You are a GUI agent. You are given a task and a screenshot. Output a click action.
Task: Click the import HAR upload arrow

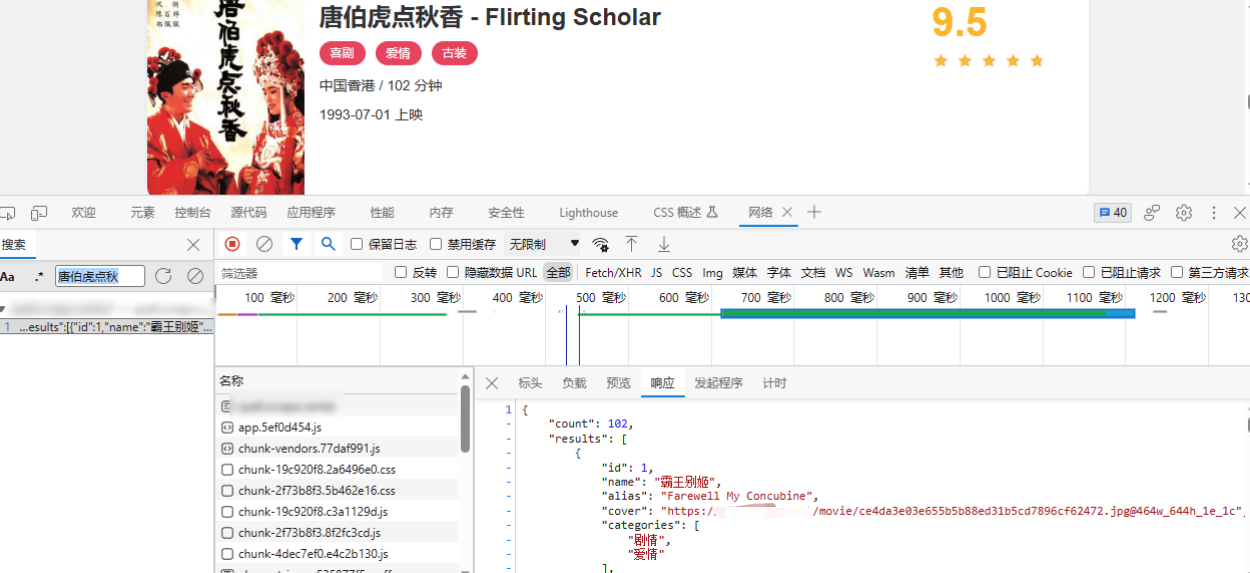(631, 244)
